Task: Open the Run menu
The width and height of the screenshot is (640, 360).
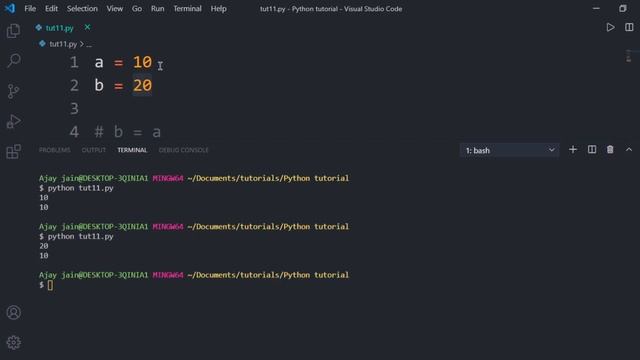Action: pyautogui.click(x=157, y=9)
